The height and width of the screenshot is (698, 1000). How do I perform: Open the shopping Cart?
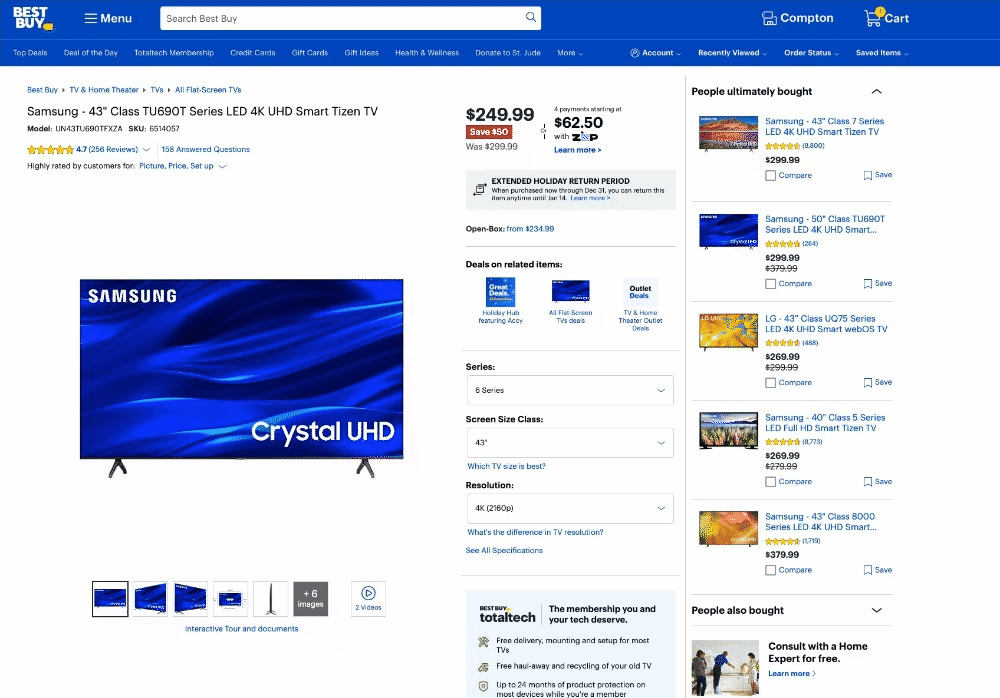pyautogui.click(x=886, y=18)
